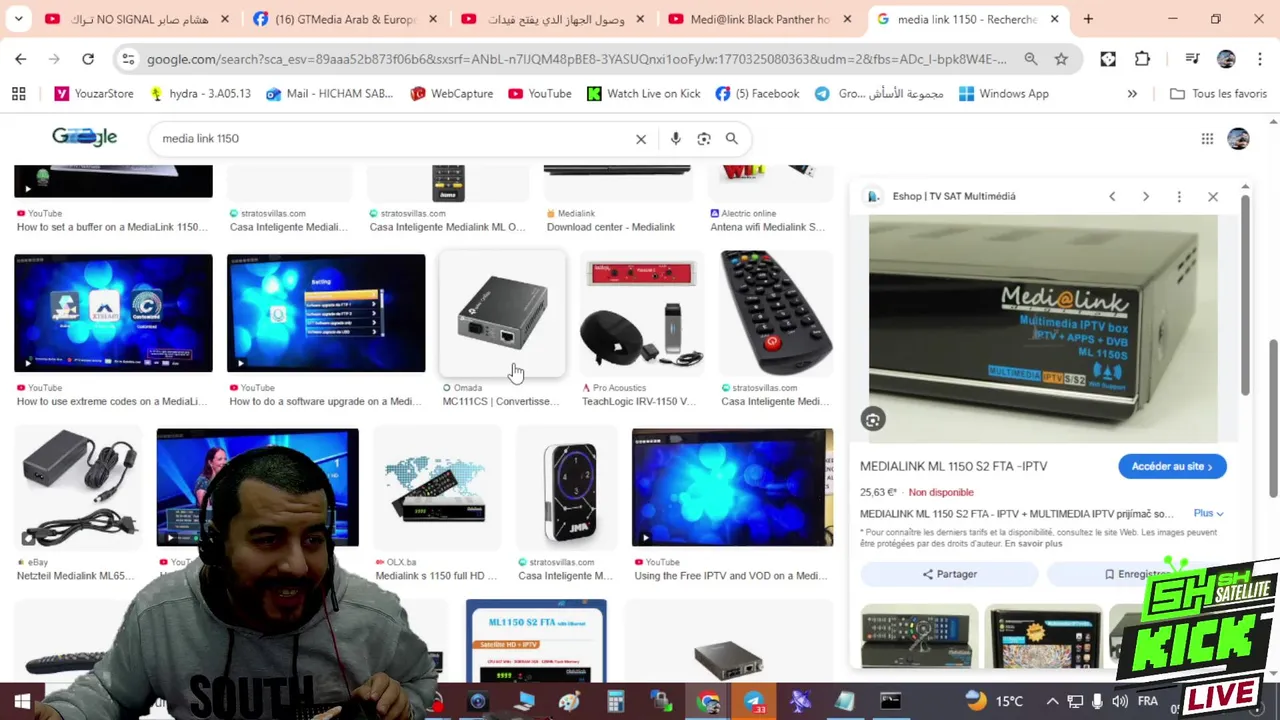Open the Windows App bookmark
This screenshot has width=1280, height=720.
click(1004, 93)
